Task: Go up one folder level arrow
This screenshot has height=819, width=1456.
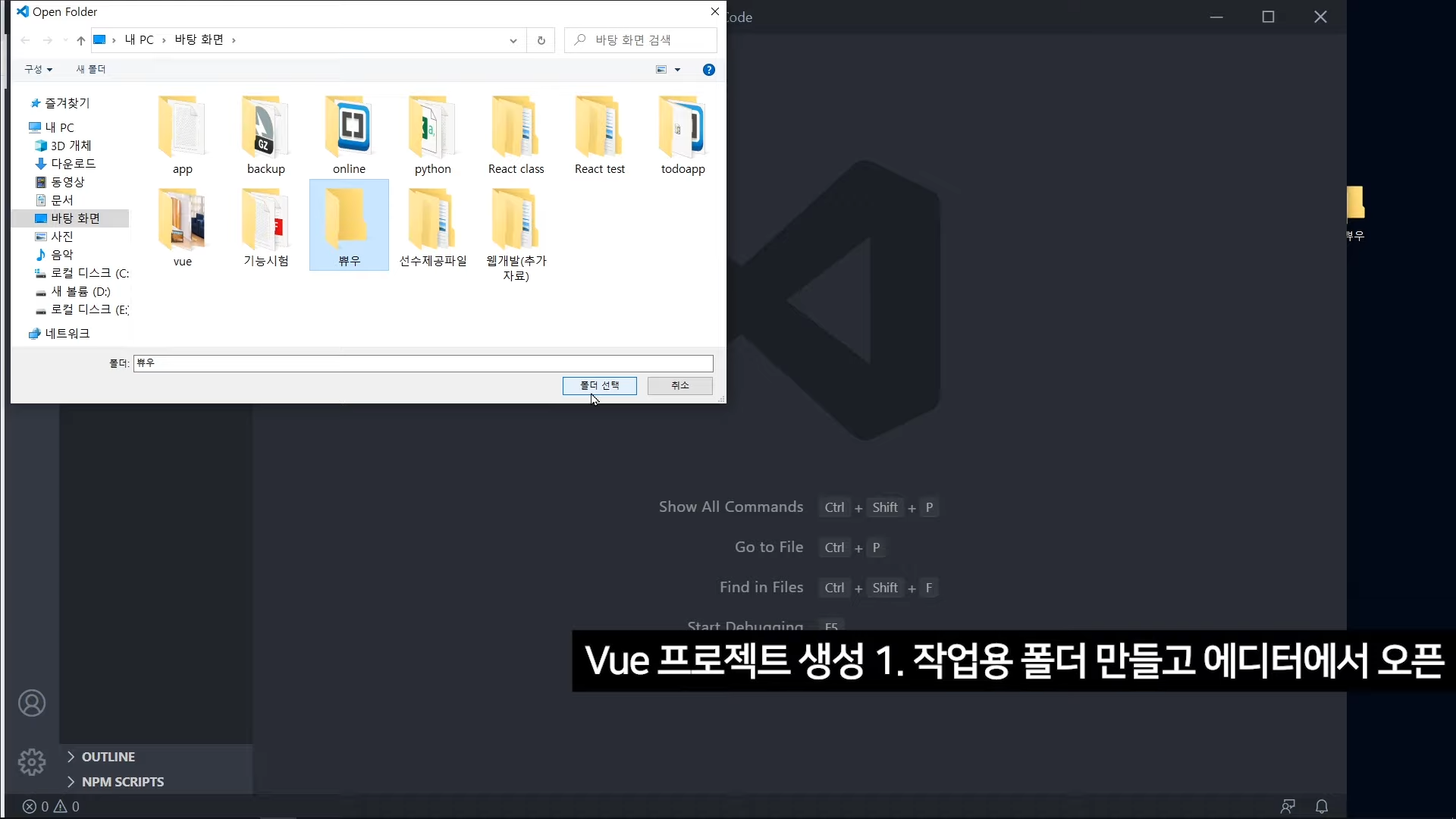Action: (80, 40)
